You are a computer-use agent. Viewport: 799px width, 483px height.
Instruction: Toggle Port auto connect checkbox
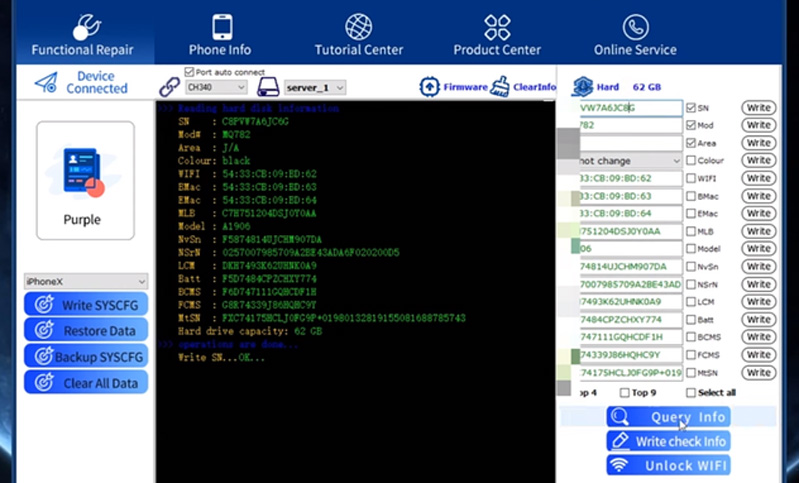click(x=189, y=72)
